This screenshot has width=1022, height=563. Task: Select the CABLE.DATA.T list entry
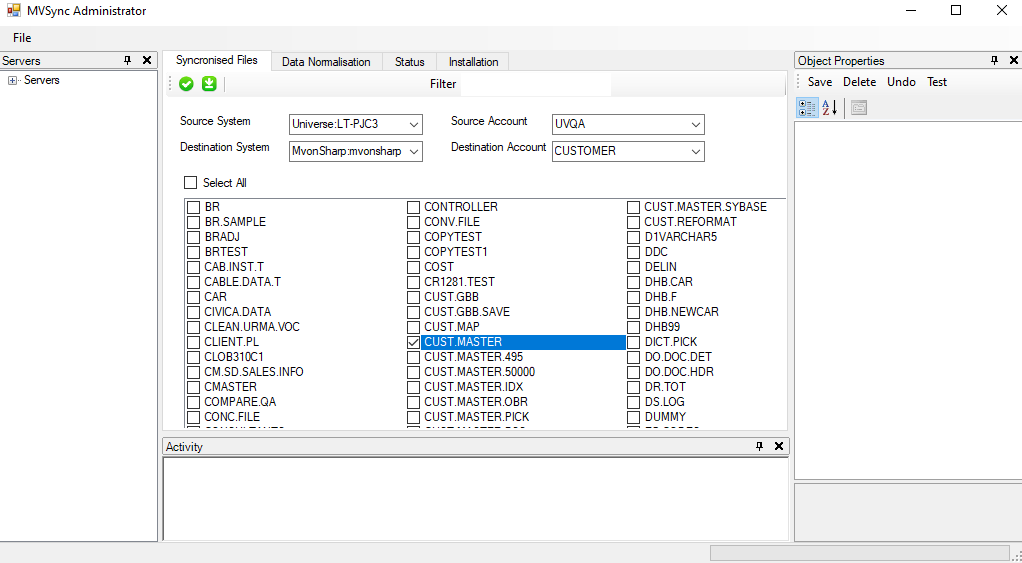click(242, 282)
